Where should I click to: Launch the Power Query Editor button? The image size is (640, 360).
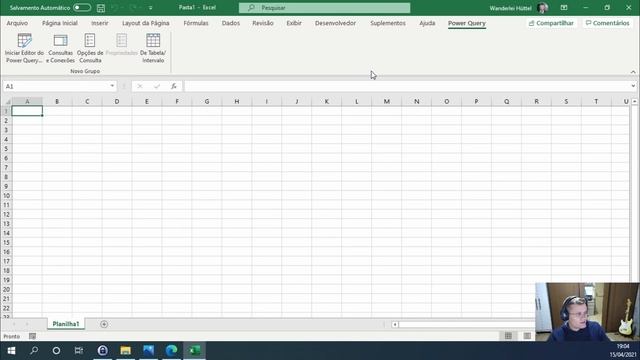click(24, 48)
